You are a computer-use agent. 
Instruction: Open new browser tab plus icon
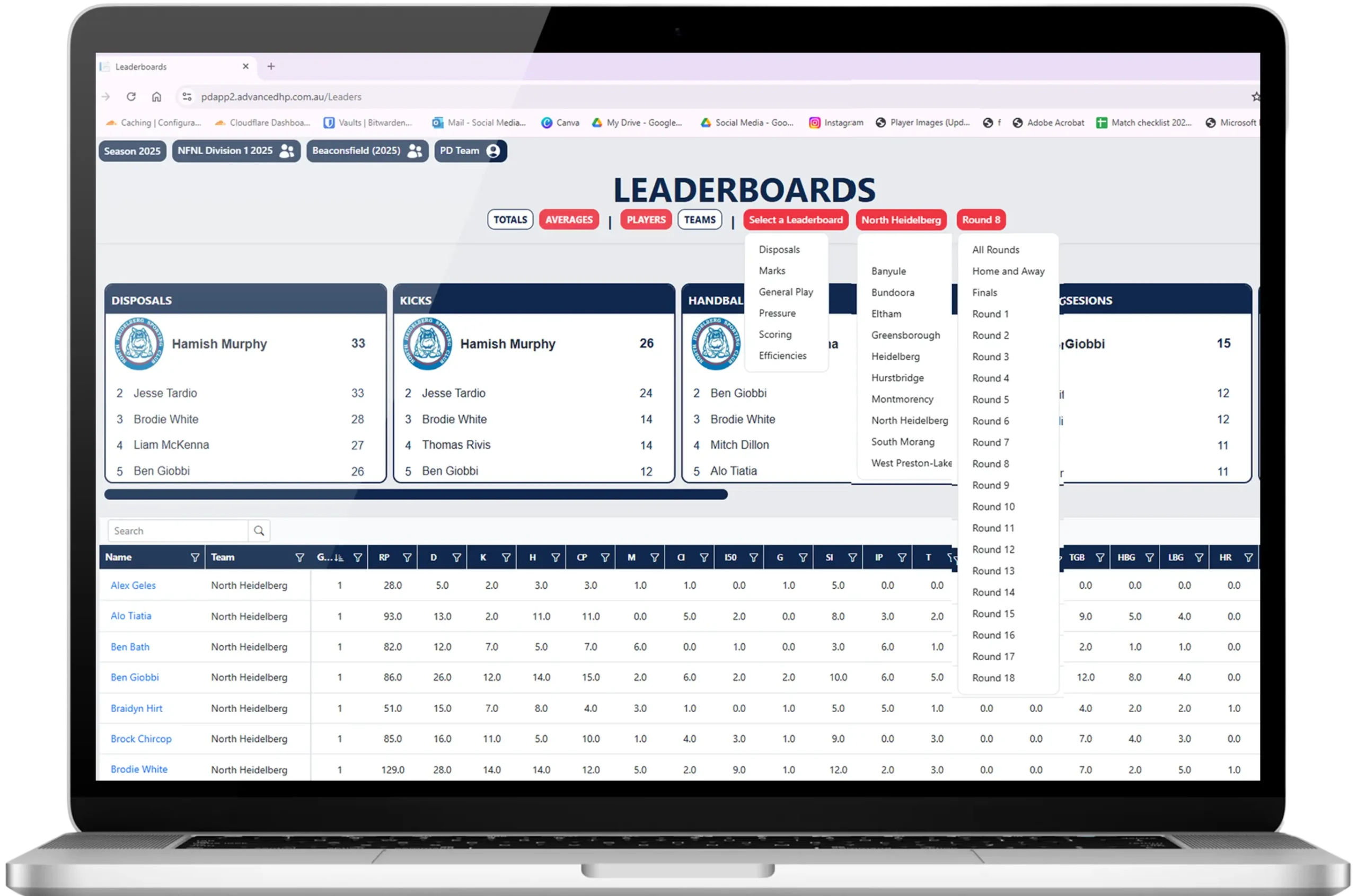click(x=271, y=66)
